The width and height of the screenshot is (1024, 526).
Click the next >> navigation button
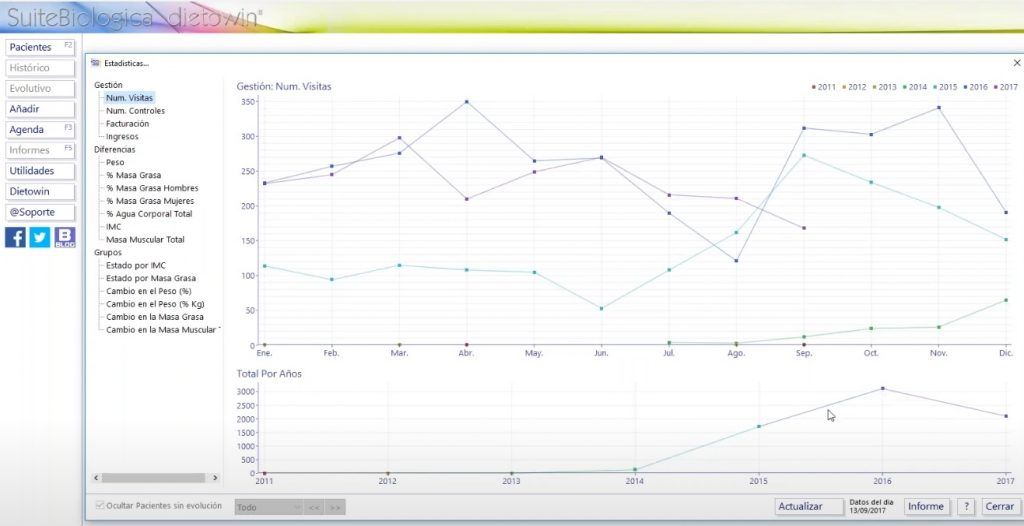click(x=336, y=507)
